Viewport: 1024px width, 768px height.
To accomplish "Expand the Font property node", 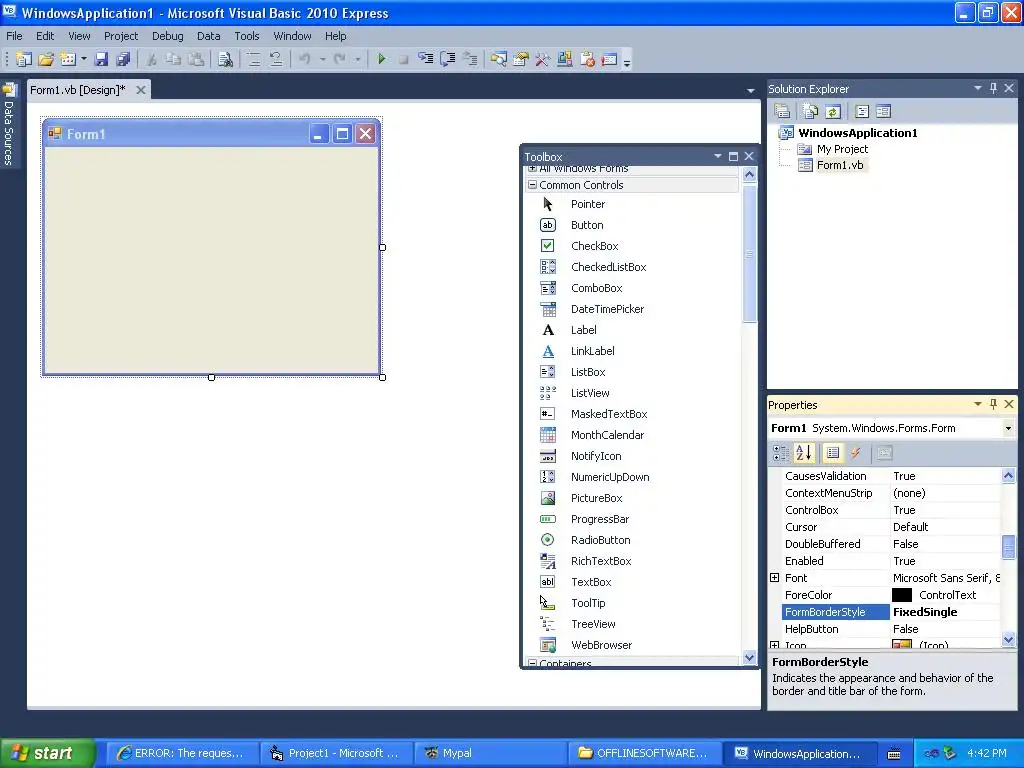I will click(775, 577).
